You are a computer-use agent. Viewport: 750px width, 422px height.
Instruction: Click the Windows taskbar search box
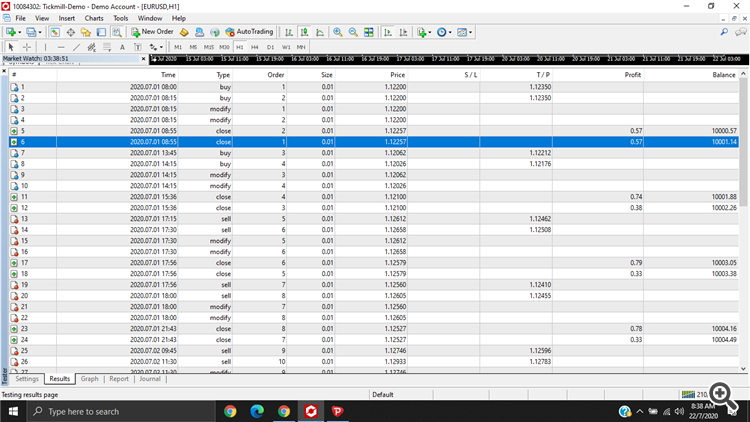click(121, 411)
